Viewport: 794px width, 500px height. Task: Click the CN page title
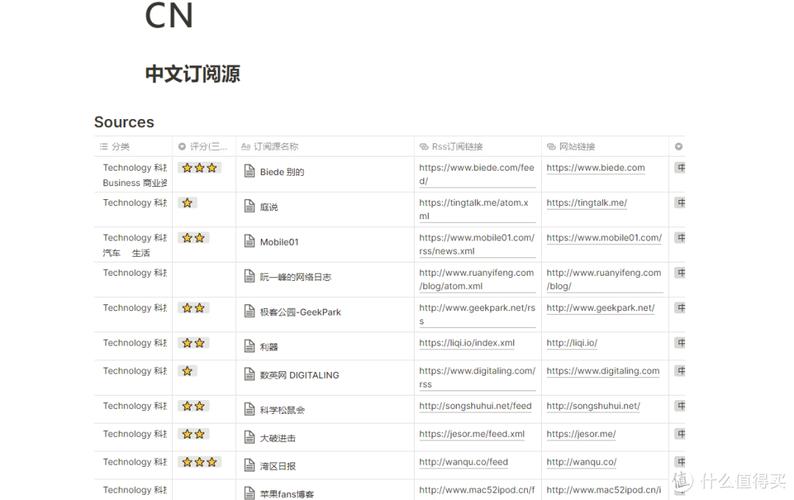(x=169, y=15)
